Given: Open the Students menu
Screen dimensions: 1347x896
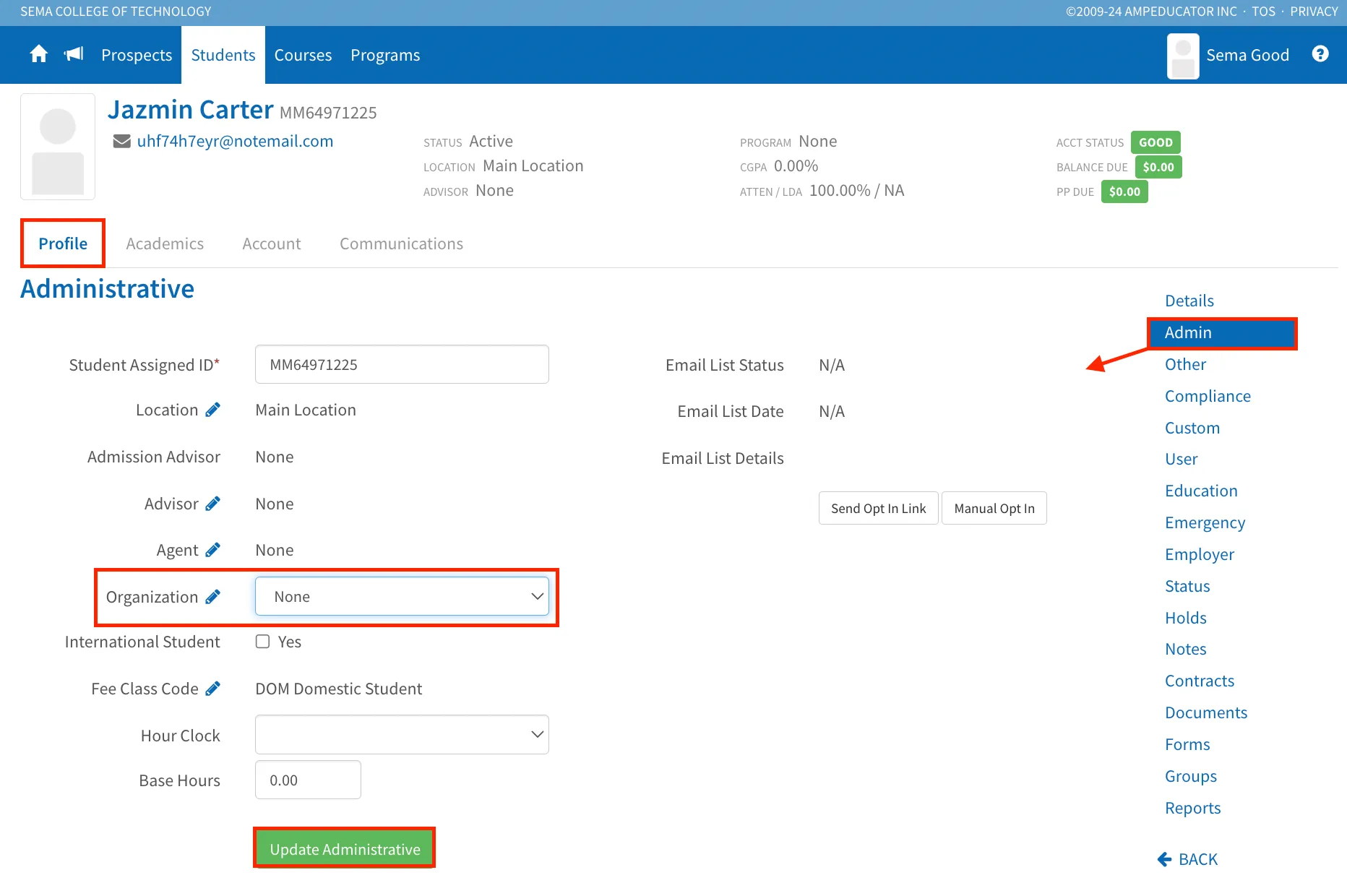Looking at the screenshot, I should [223, 55].
